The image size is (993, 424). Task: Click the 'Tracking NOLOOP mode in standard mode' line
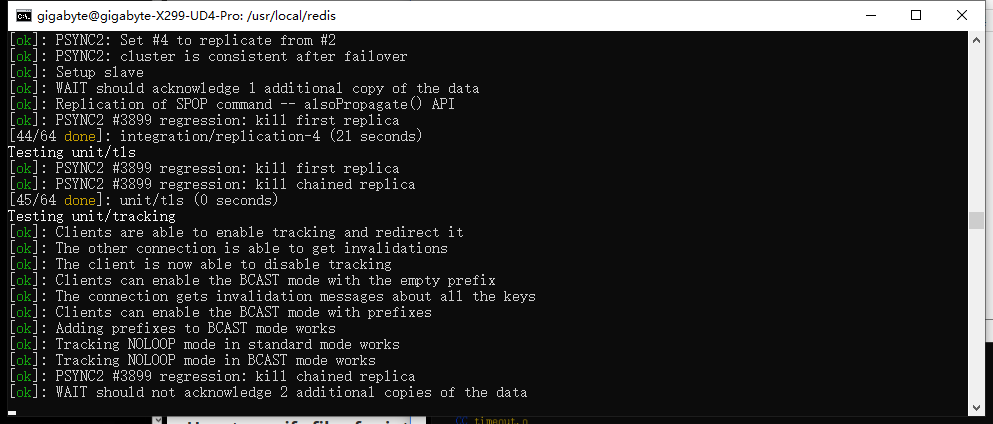(x=227, y=344)
